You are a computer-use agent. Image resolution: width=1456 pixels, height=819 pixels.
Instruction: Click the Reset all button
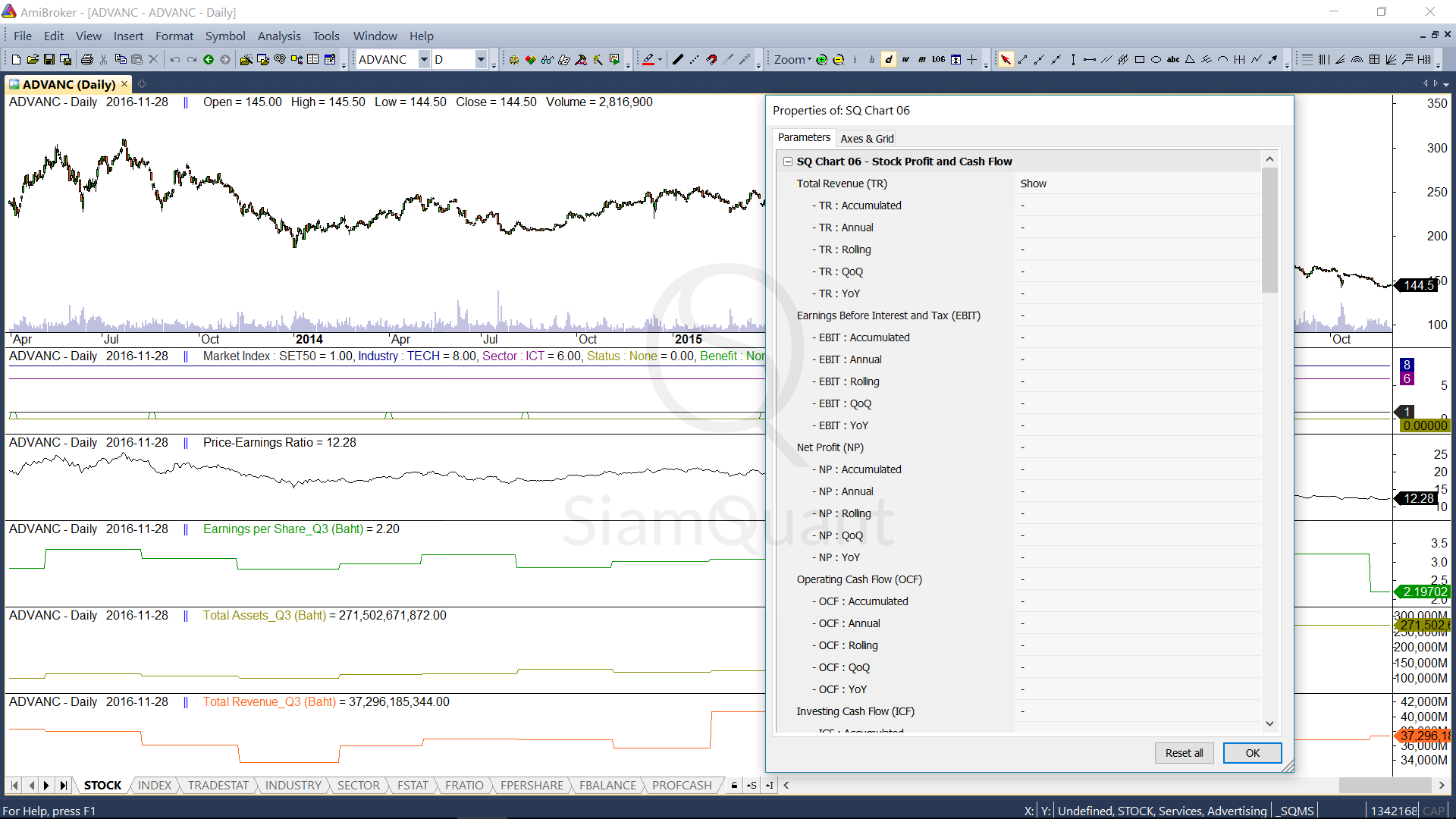(1184, 753)
